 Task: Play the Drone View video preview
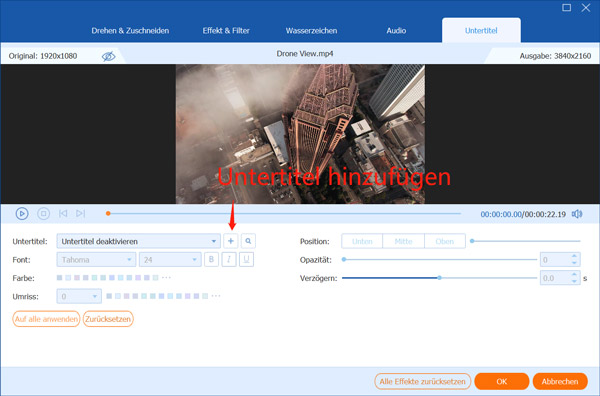22,213
